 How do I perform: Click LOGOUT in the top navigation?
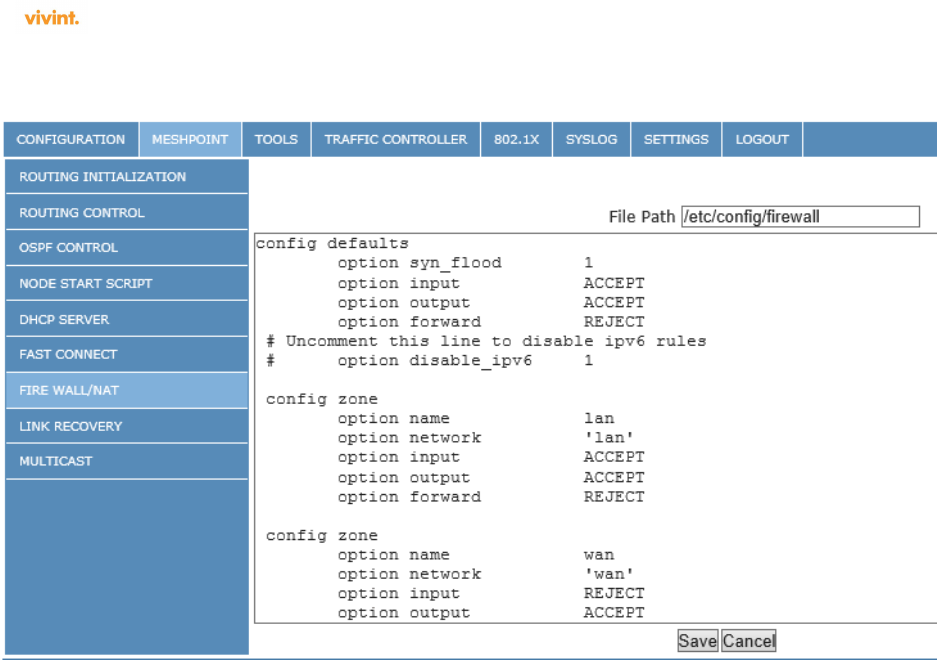(x=762, y=139)
